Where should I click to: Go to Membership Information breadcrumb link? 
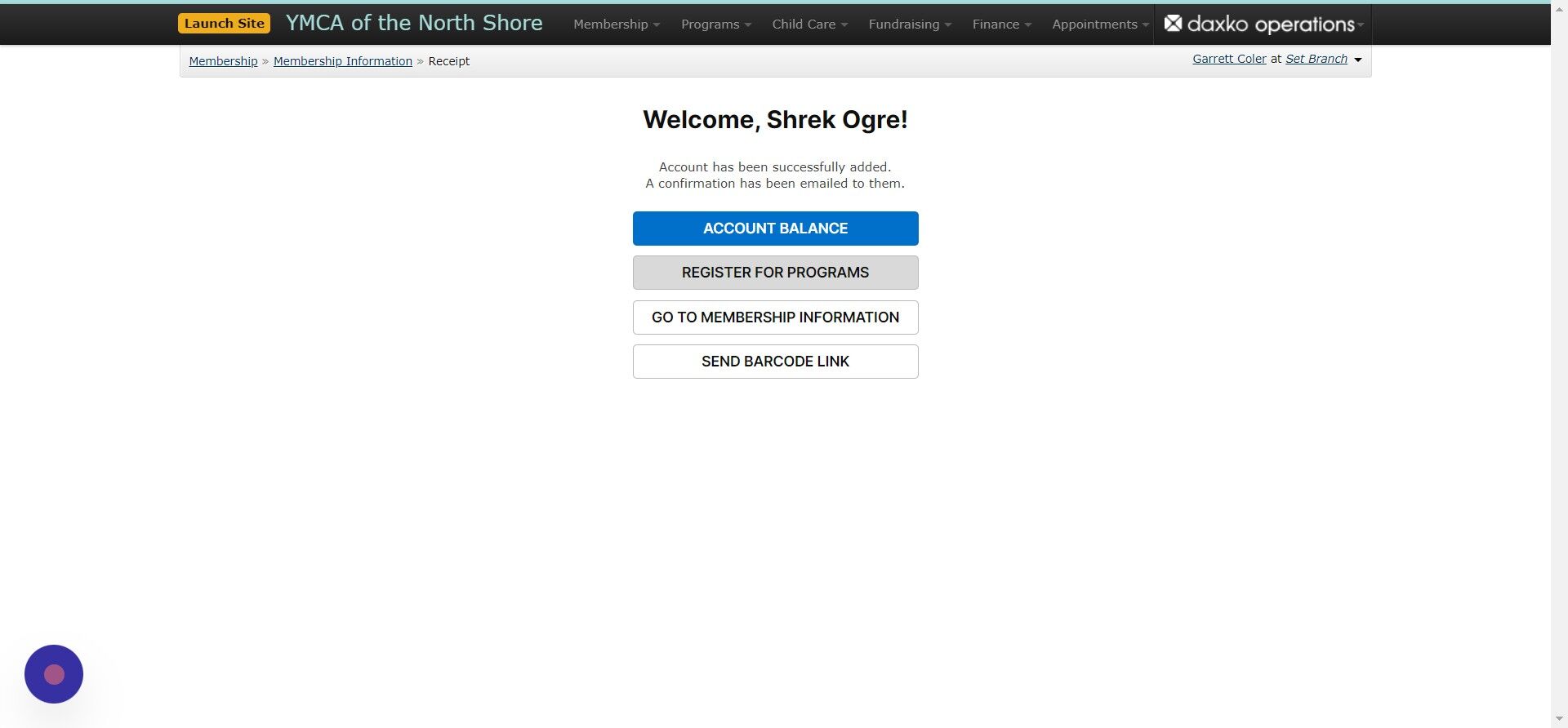tap(343, 61)
